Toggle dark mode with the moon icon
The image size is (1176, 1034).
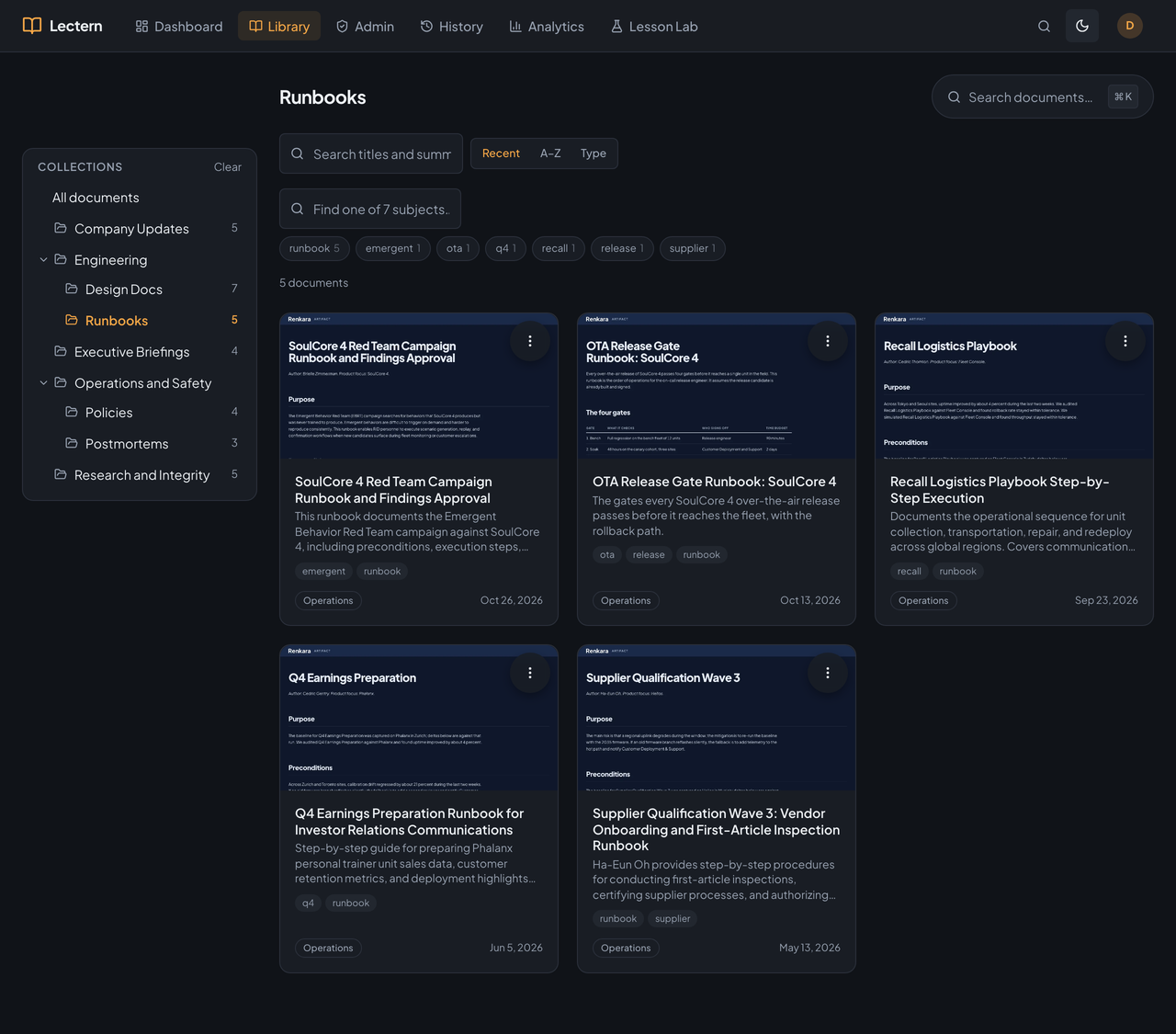1082,26
